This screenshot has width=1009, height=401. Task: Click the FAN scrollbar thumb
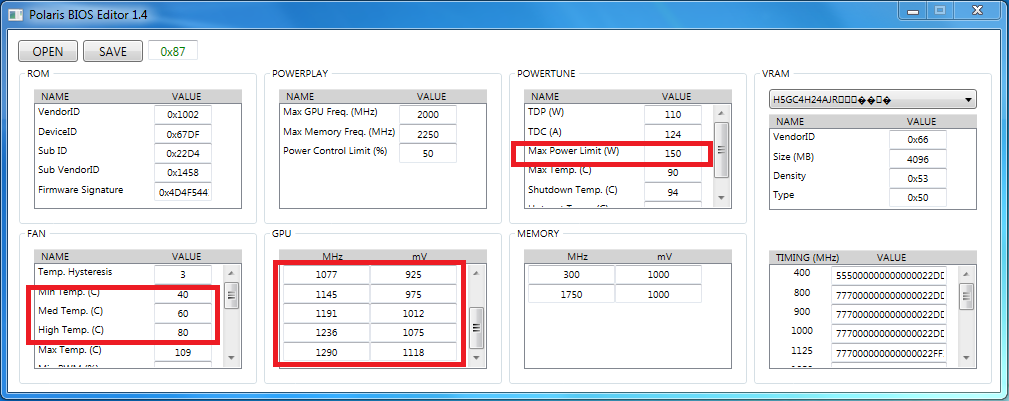pyautogui.click(x=232, y=296)
